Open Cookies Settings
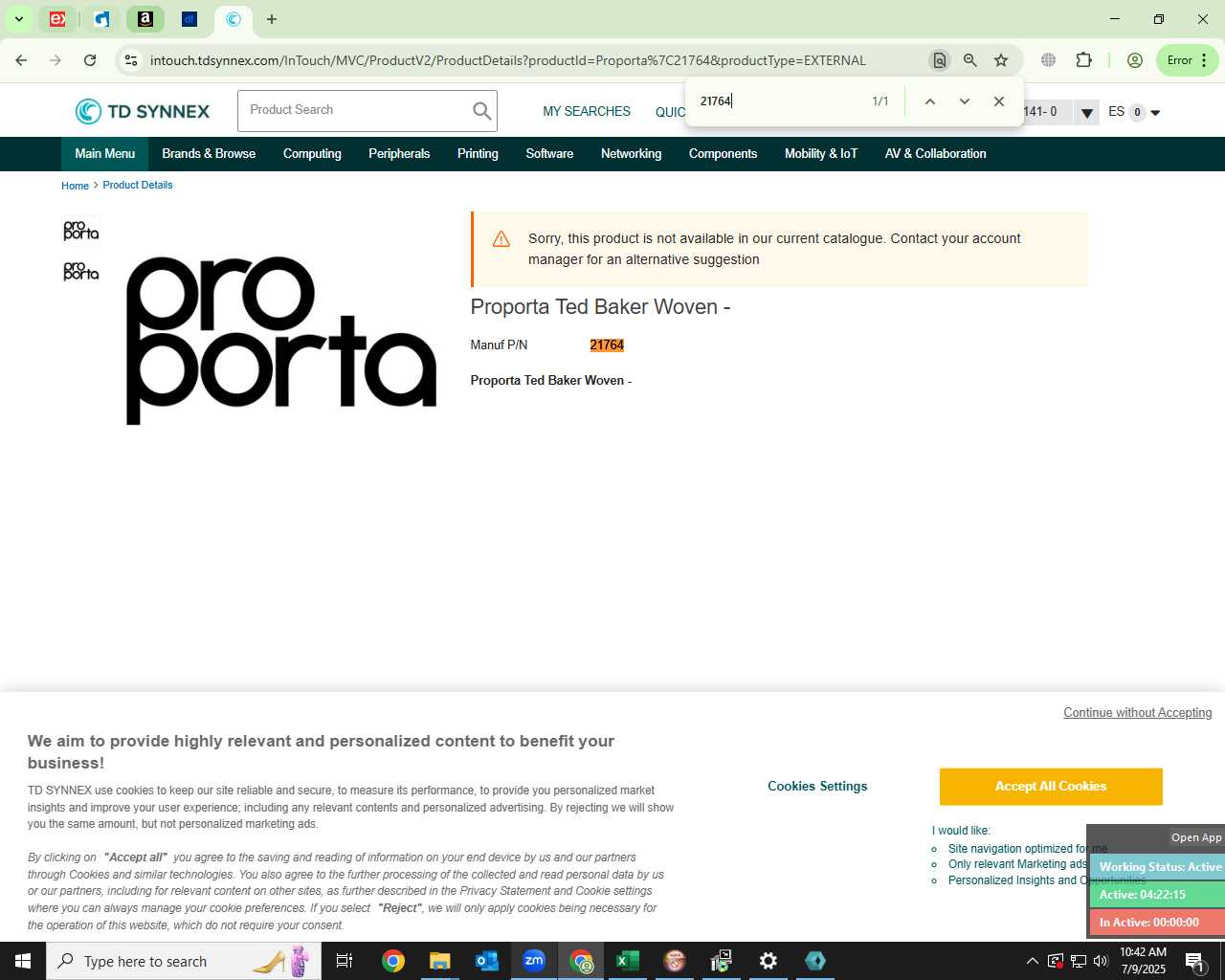Viewport: 1225px width, 980px height. pos(817,787)
